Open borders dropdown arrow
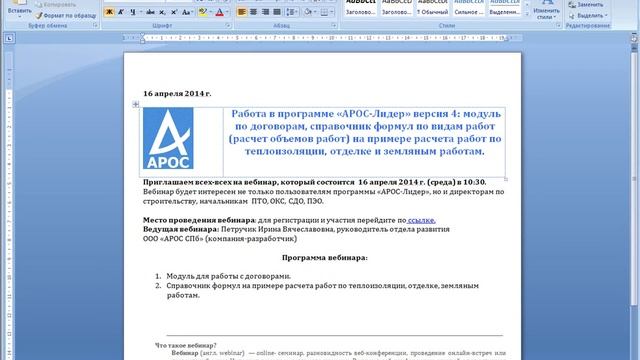This screenshot has width=640, height=360. coord(332,12)
